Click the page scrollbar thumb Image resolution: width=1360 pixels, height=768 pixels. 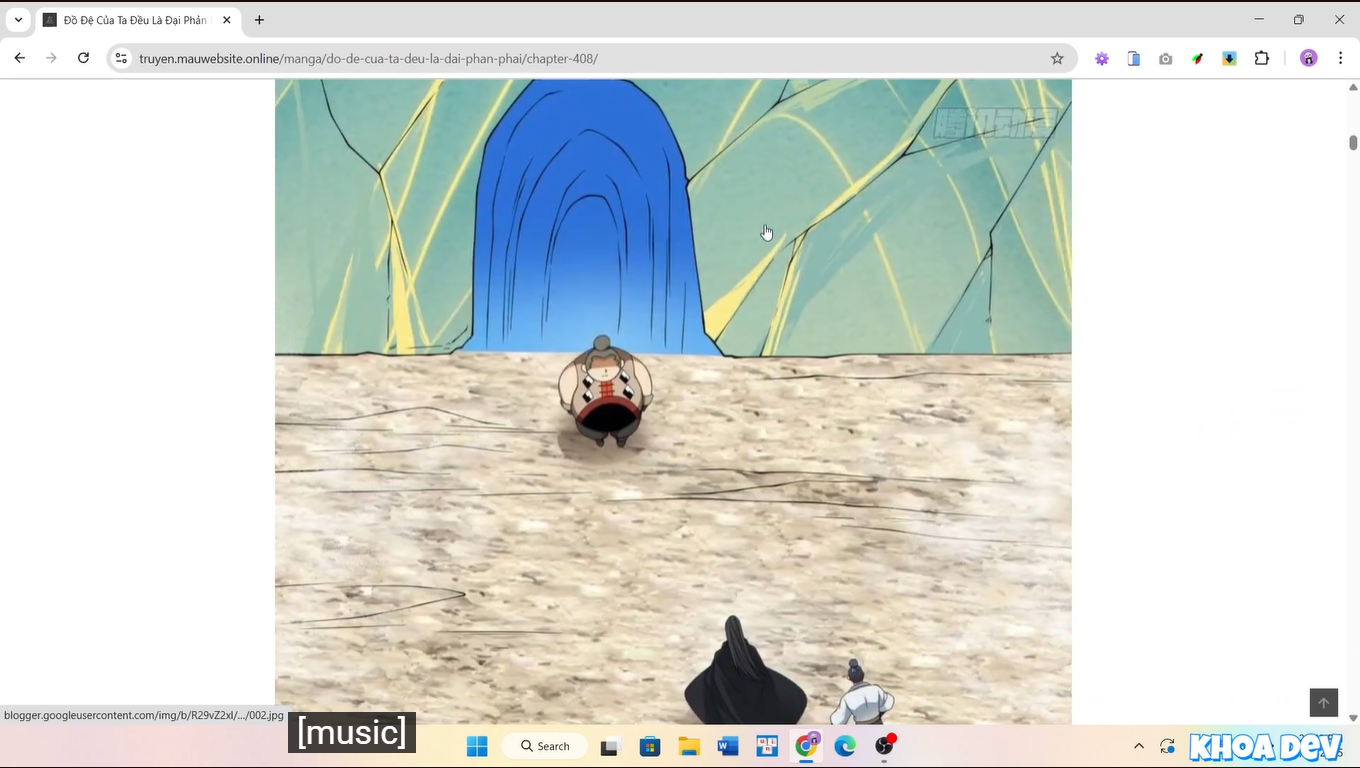1353,142
